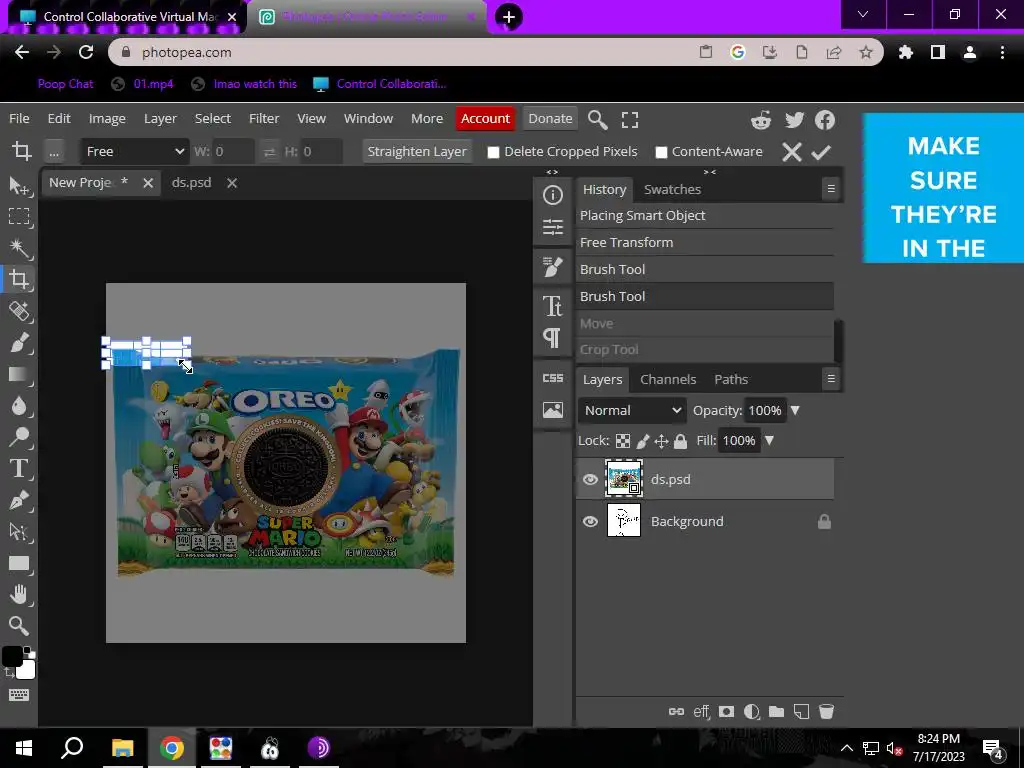Expand the Fill slider arrow

pyautogui.click(x=769, y=440)
